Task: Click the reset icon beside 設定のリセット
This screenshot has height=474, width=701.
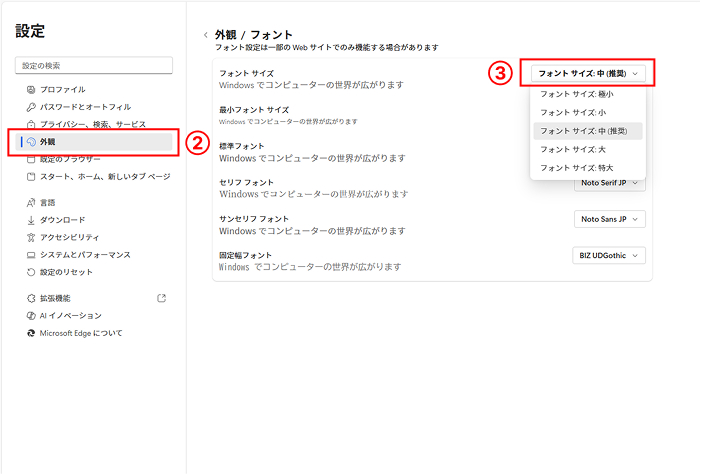Action: point(31,272)
